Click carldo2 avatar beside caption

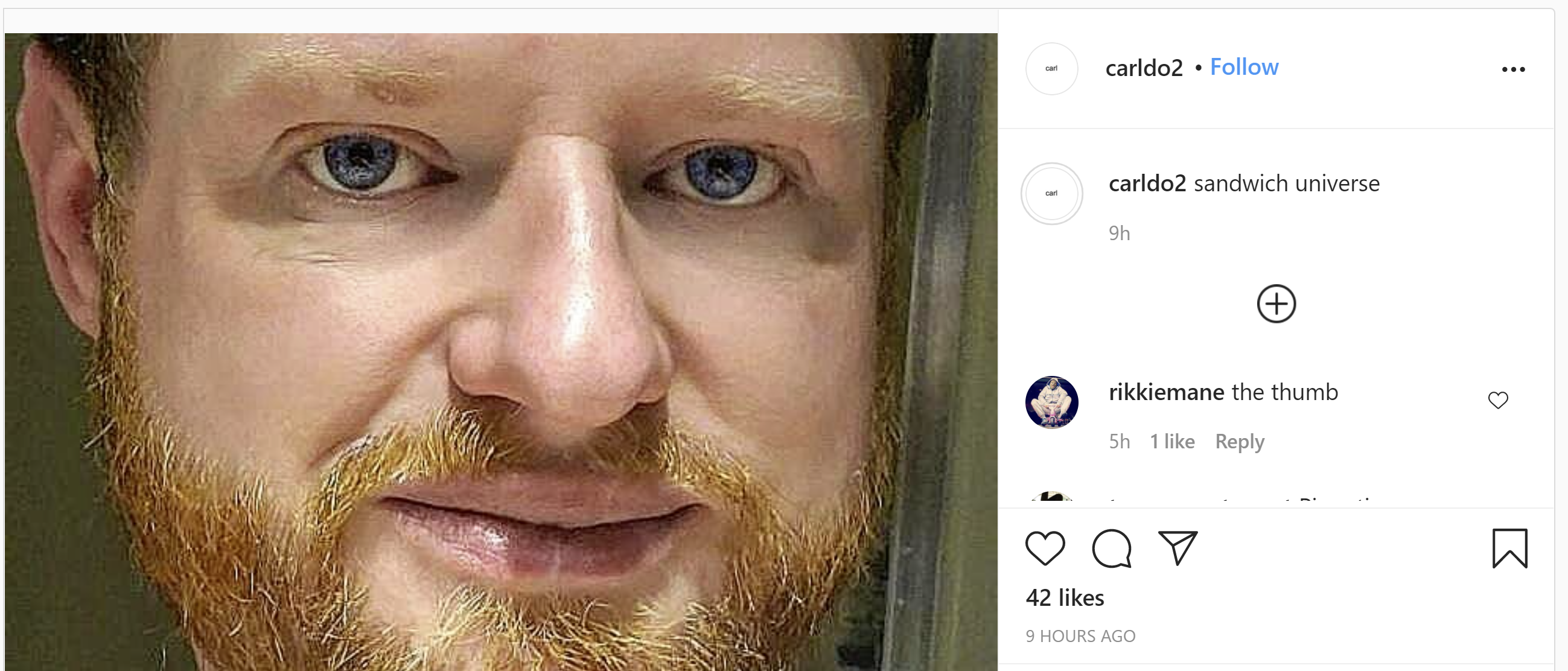point(1051,193)
